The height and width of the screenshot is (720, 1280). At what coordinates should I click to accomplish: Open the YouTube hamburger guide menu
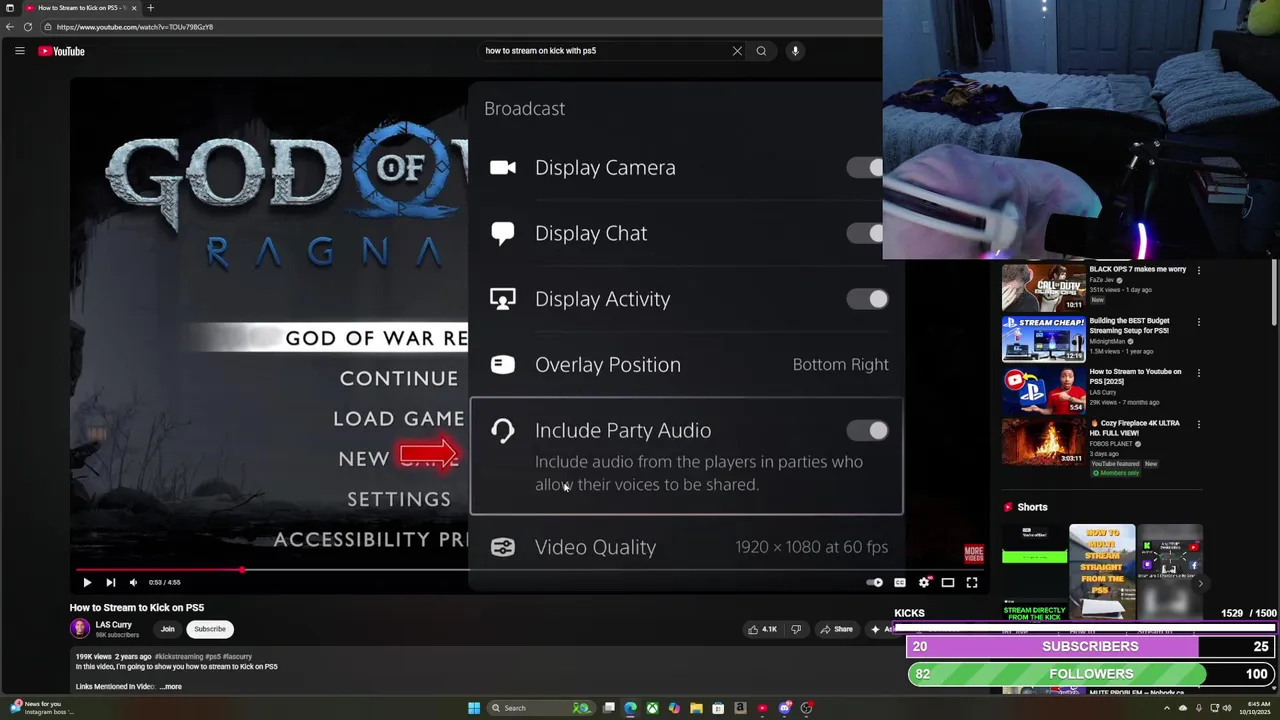pos(19,51)
